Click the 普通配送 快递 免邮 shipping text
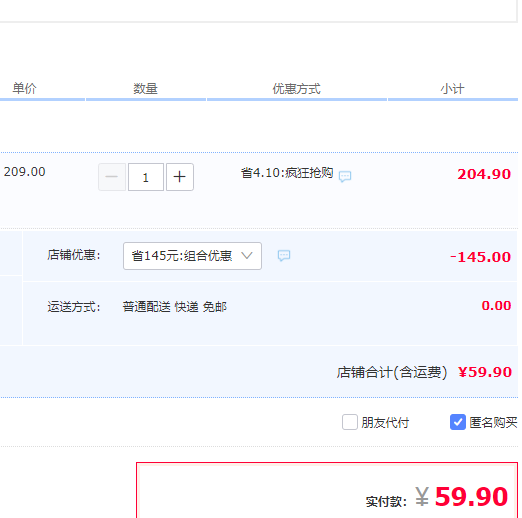The width and height of the screenshot is (522, 518). [x=175, y=307]
